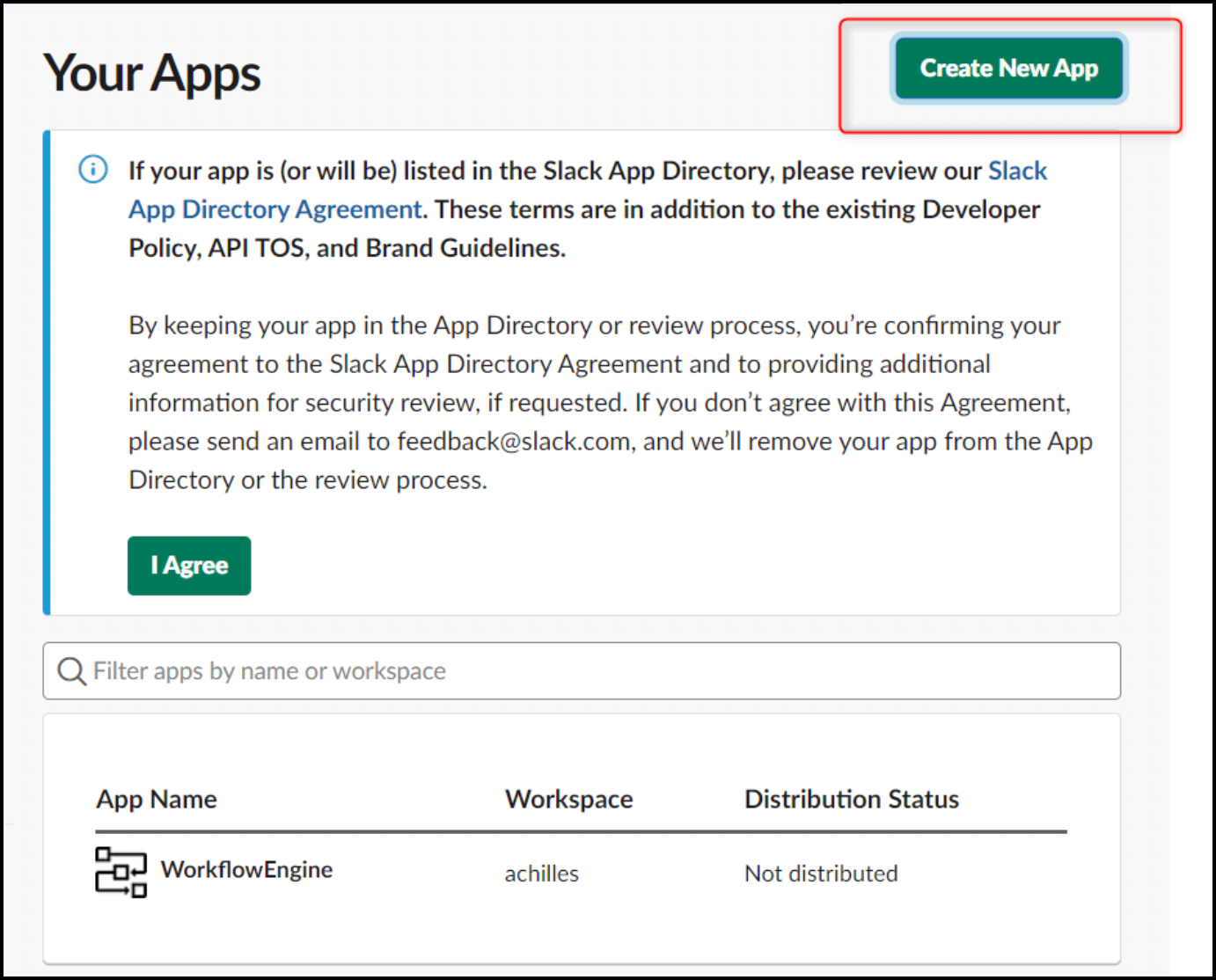The height and width of the screenshot is (980, 1216).
Task: Click the magnifying glass search icon
Action: coord(71,671)
